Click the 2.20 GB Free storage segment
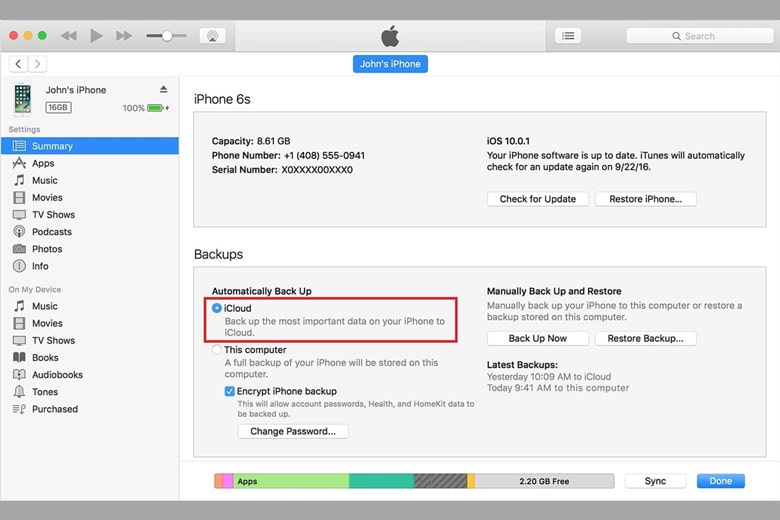This screenshot has height=520, width=780. point(544,481)
